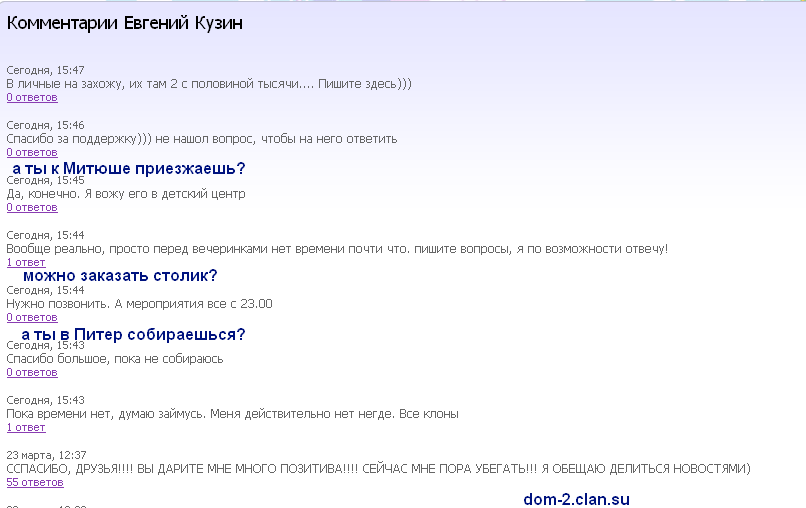Viewport: 806px width, 508px height.
Task: Open "0 ответов" below "Спасибо за поддержку" comment
Action: 32,152
